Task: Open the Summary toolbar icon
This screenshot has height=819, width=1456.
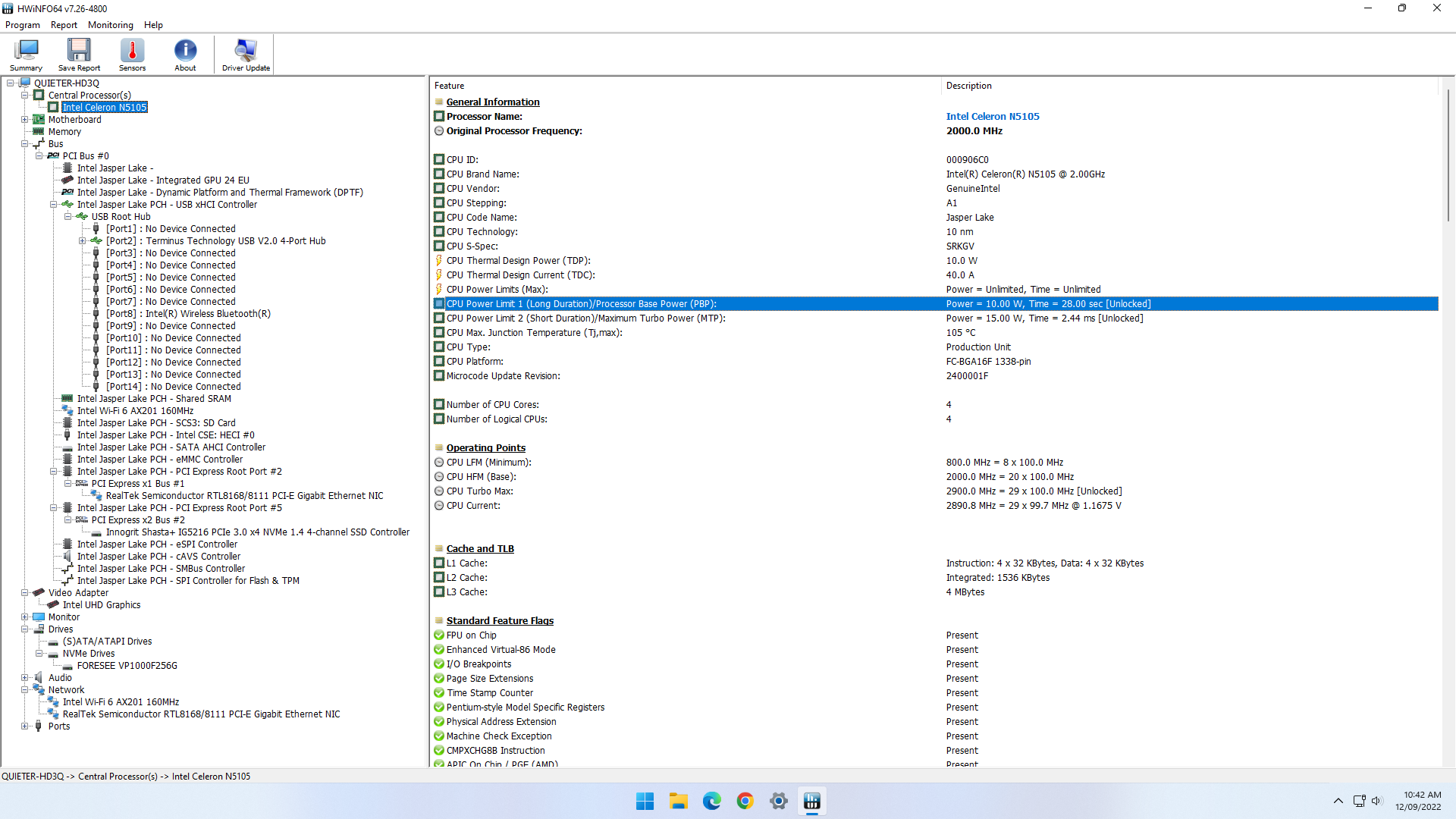Action: click(x=26, y=55)
